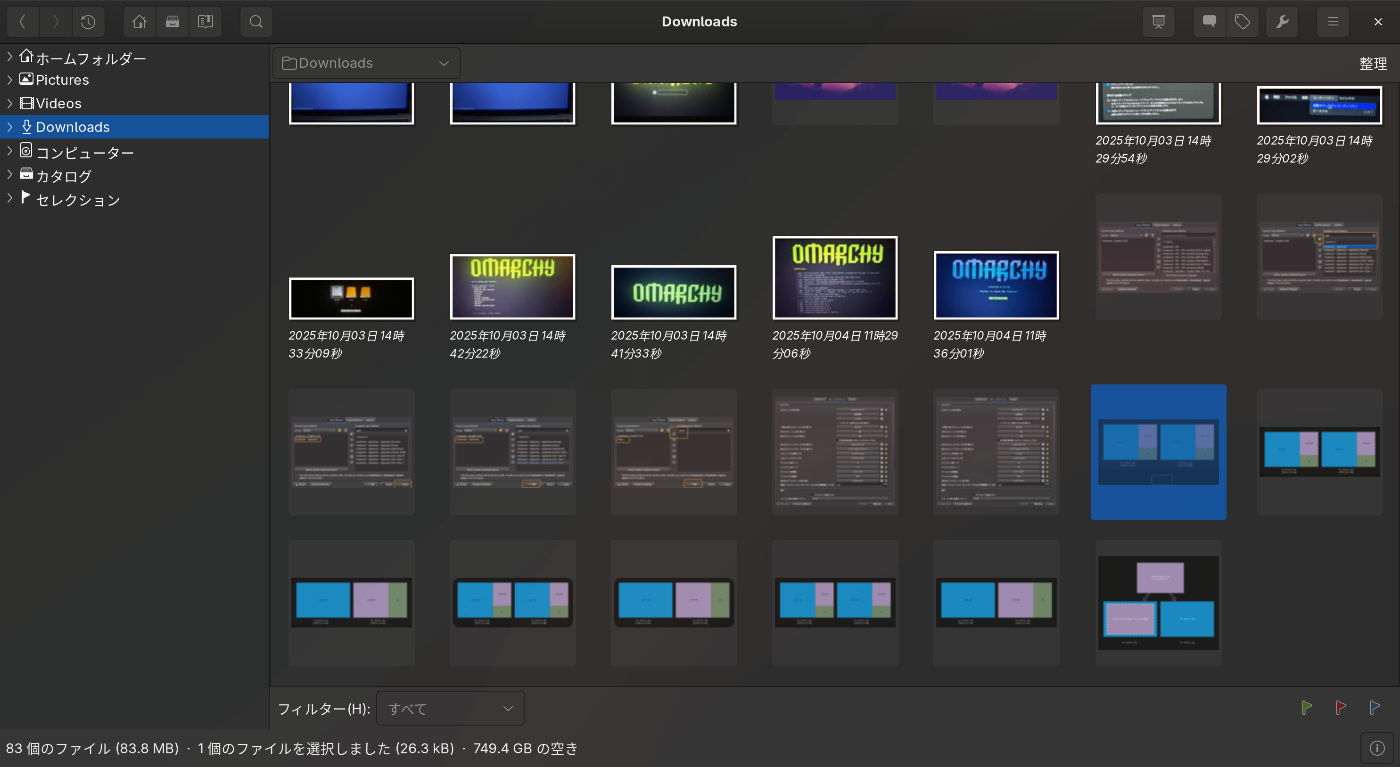
Task: Select コンピューター in the sidebar
Action: click(x=85, y=152)
